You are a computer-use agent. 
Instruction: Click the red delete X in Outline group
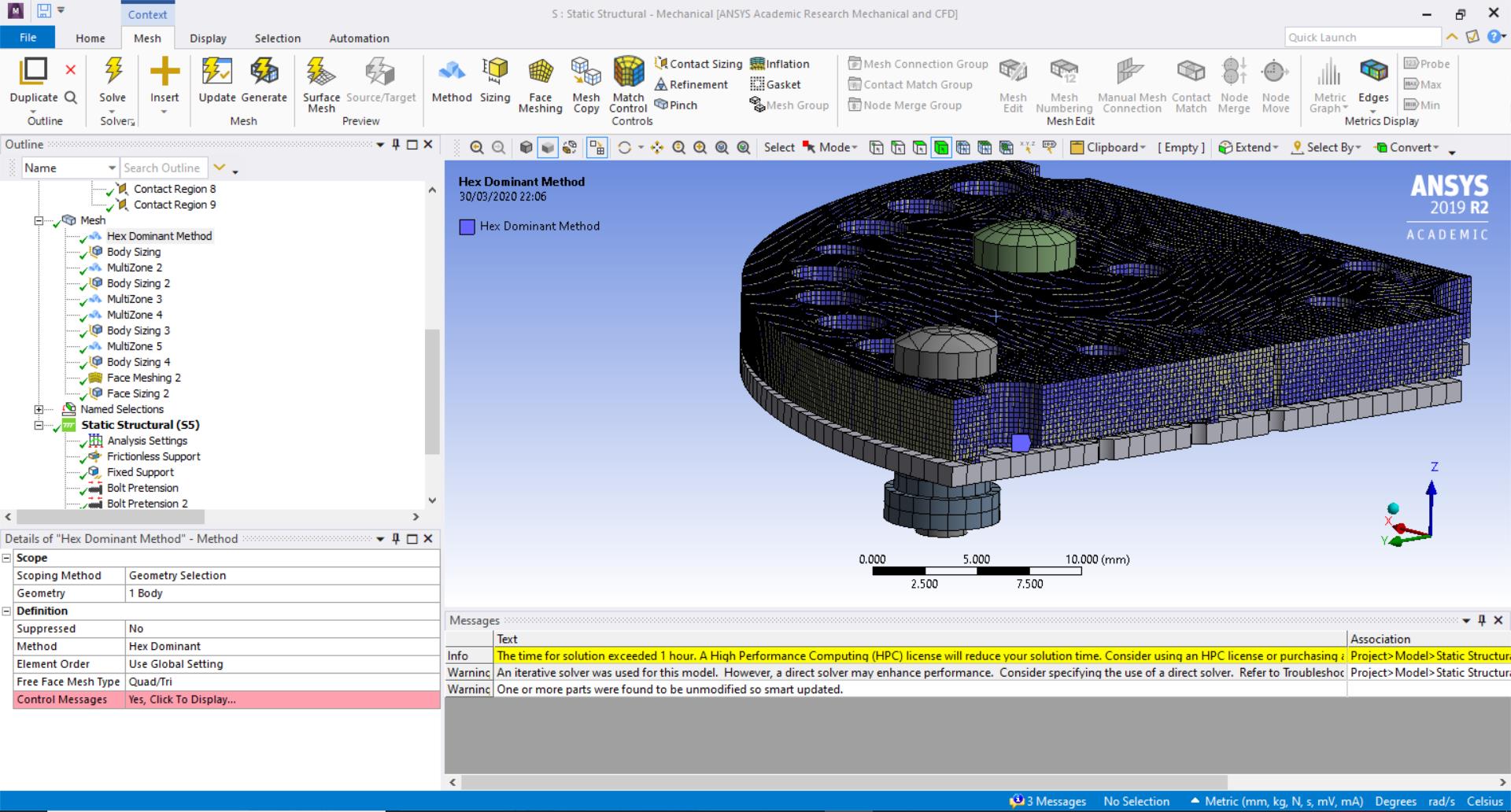[70, 70]
